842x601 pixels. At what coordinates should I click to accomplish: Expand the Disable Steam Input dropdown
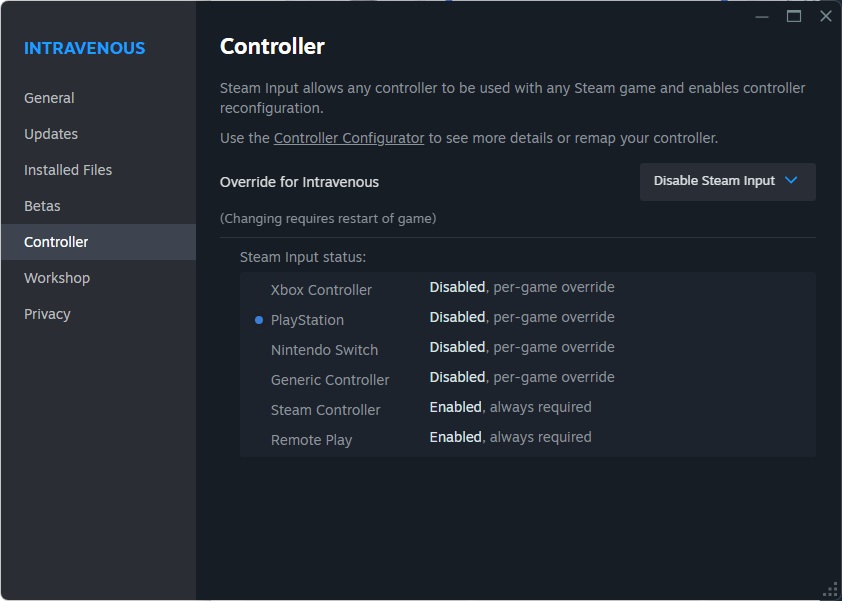[x=727, y=181]
